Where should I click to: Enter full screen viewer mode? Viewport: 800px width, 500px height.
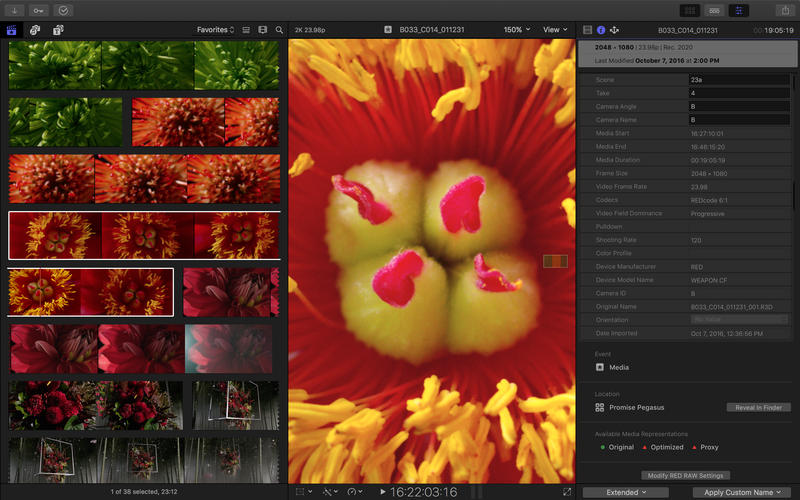tap(568, 492)
